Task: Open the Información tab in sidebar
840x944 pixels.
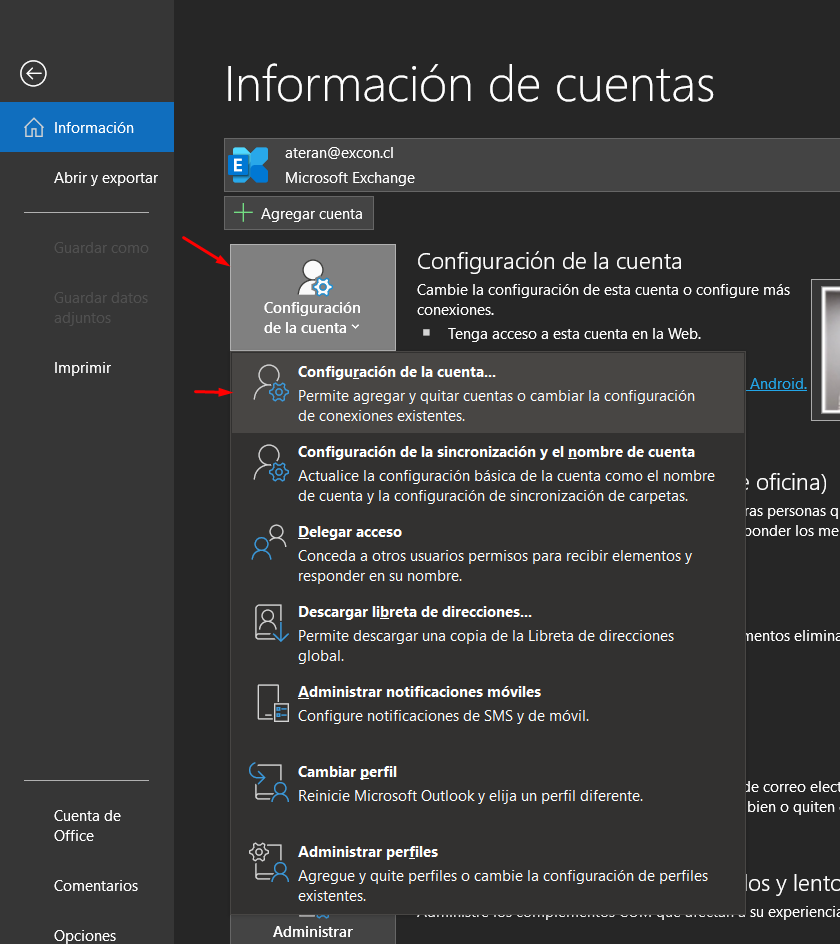Action: 87,127
